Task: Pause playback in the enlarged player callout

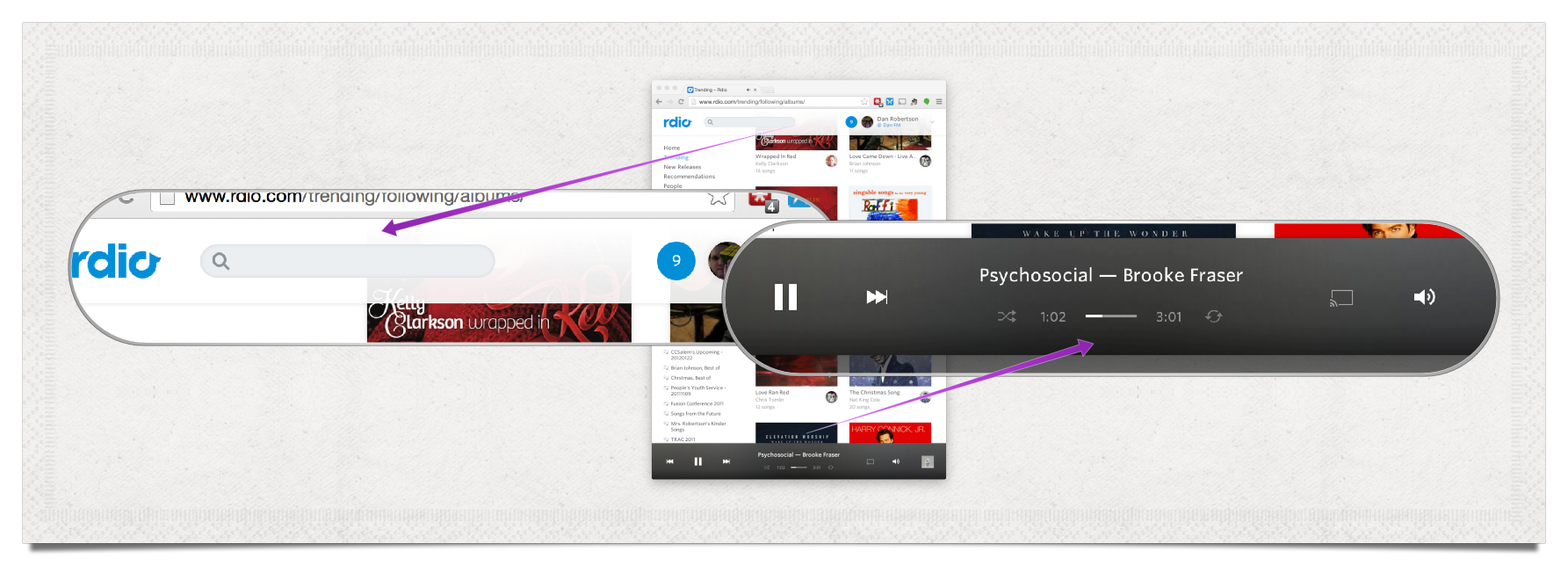Action: click(x=785, y=297)
